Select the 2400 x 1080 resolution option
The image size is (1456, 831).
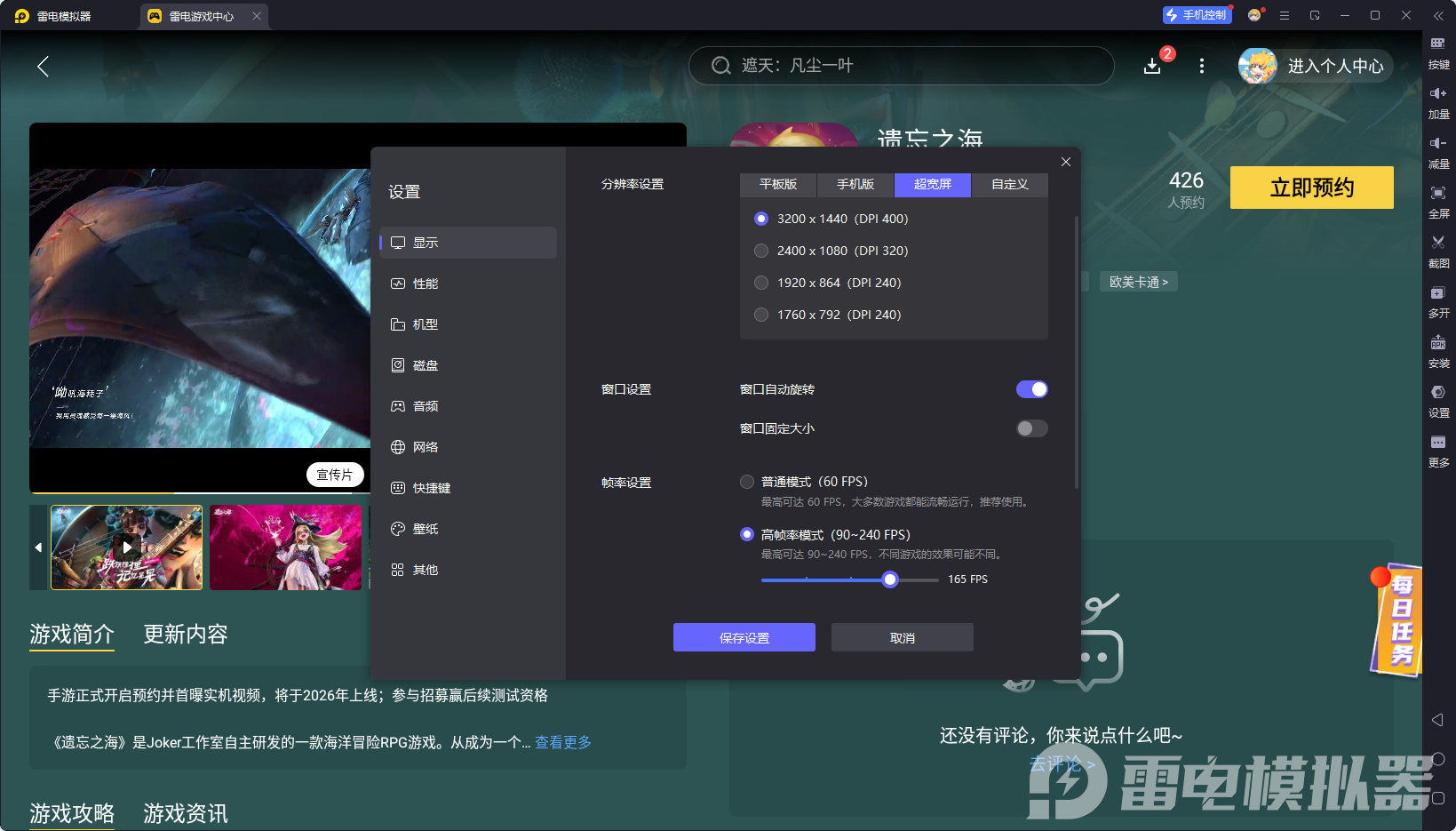[x=761, y=251]
